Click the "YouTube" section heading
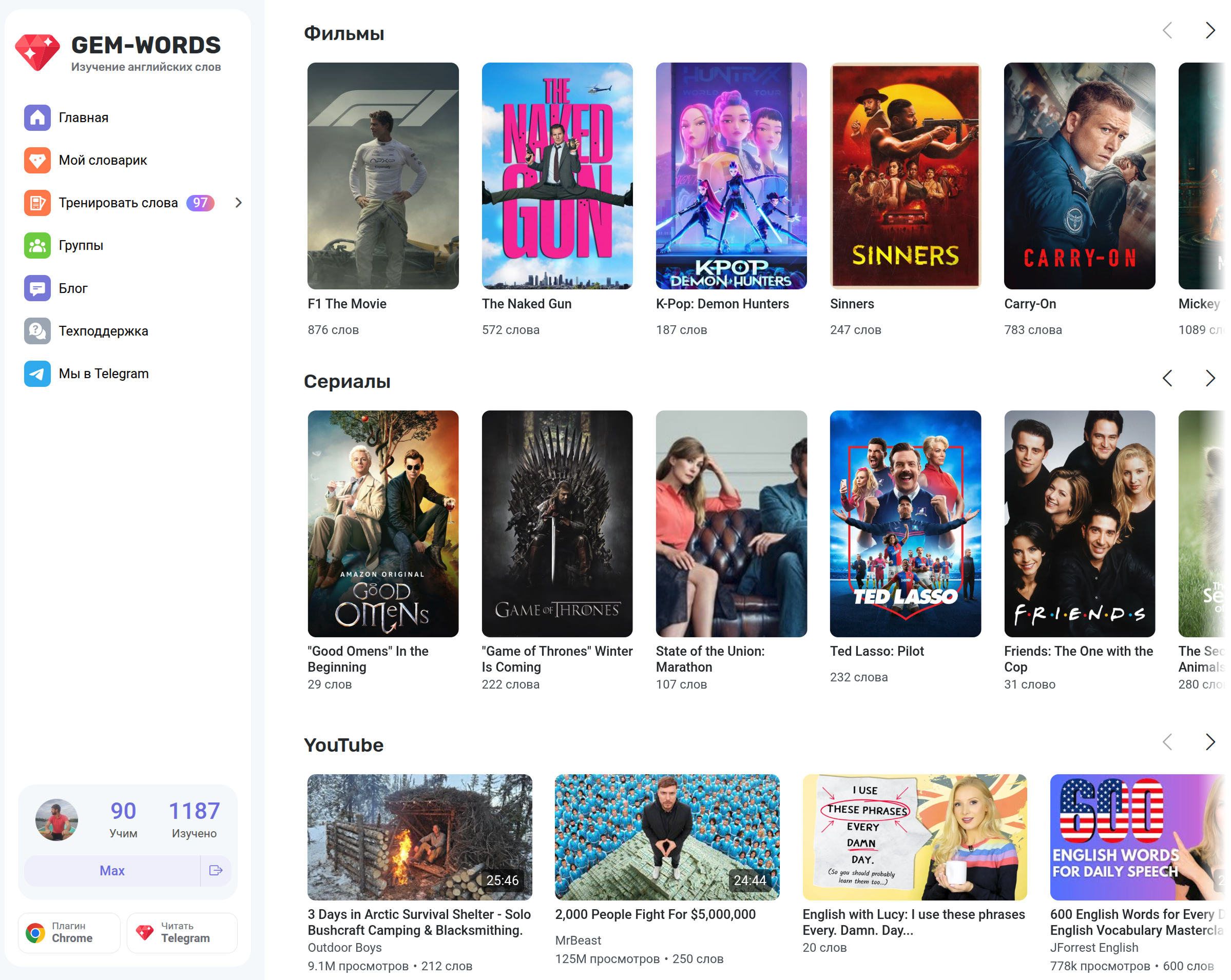The image size is (1231, 980). [x=344, y=745]
